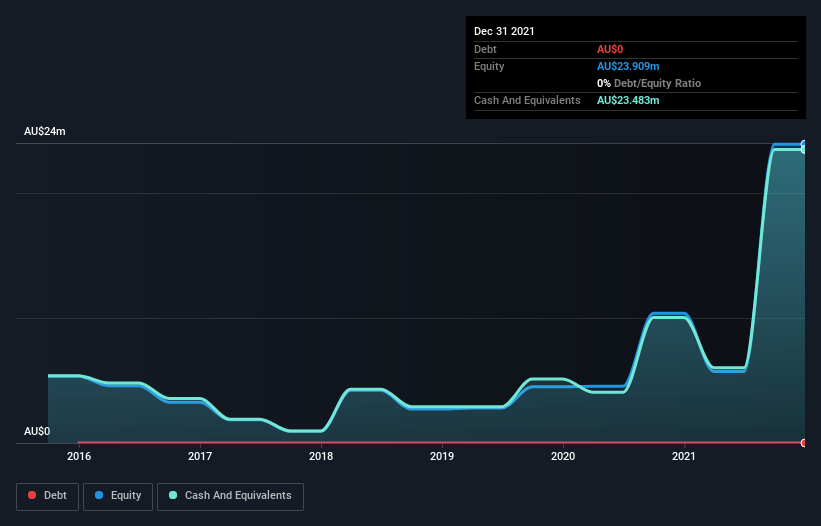
Task: Toggle the Equity series legend button
Action: tap(118, 496)
